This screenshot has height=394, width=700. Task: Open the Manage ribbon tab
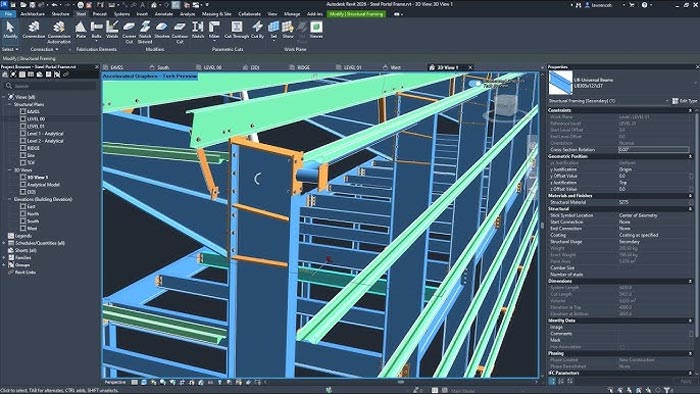(292, 14)
